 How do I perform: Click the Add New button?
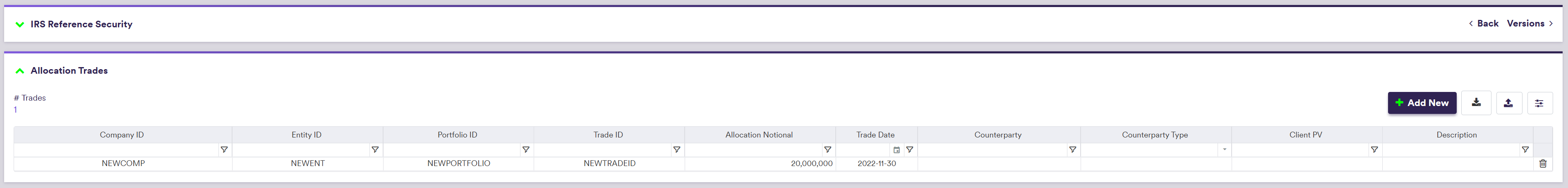(1421, 103)
